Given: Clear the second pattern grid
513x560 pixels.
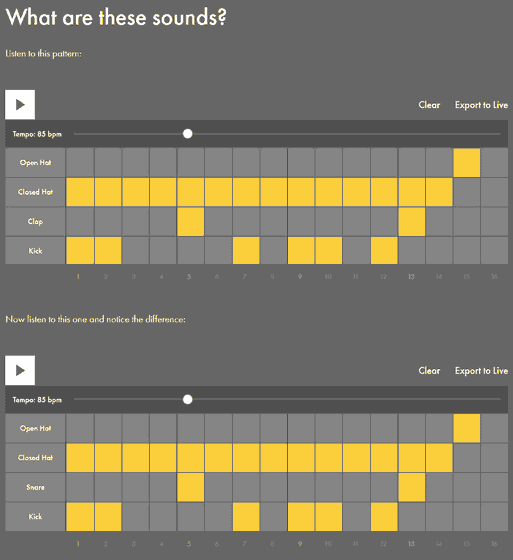Looking at the screenshot, I should click(x=429, y=370).
